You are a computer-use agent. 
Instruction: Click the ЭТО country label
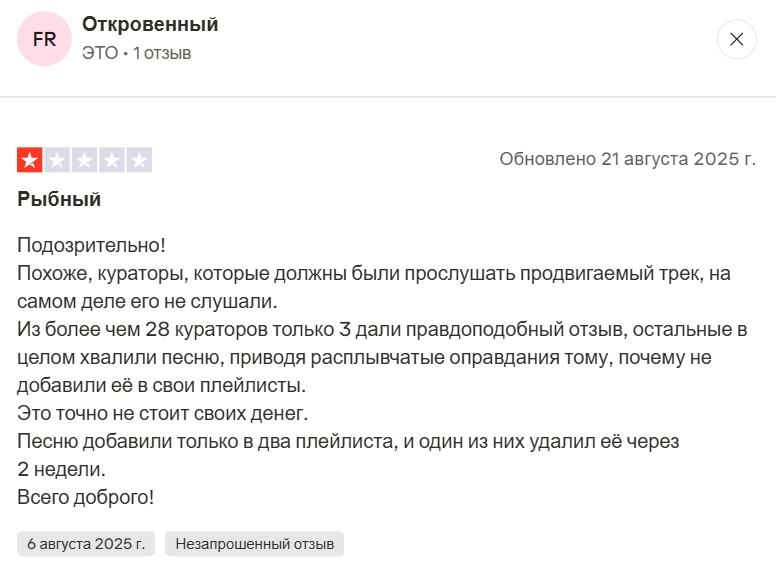[x=99, y=53]
